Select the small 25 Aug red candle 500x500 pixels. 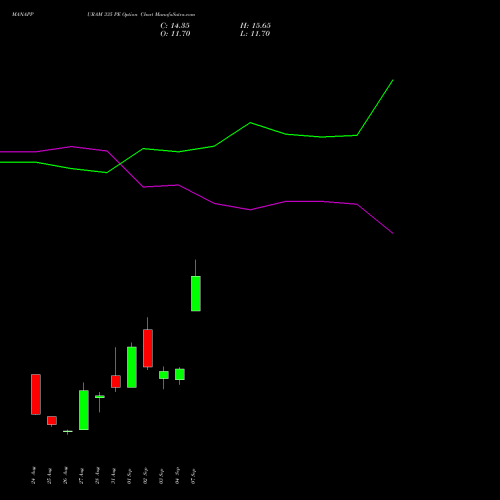click(52, 420)
